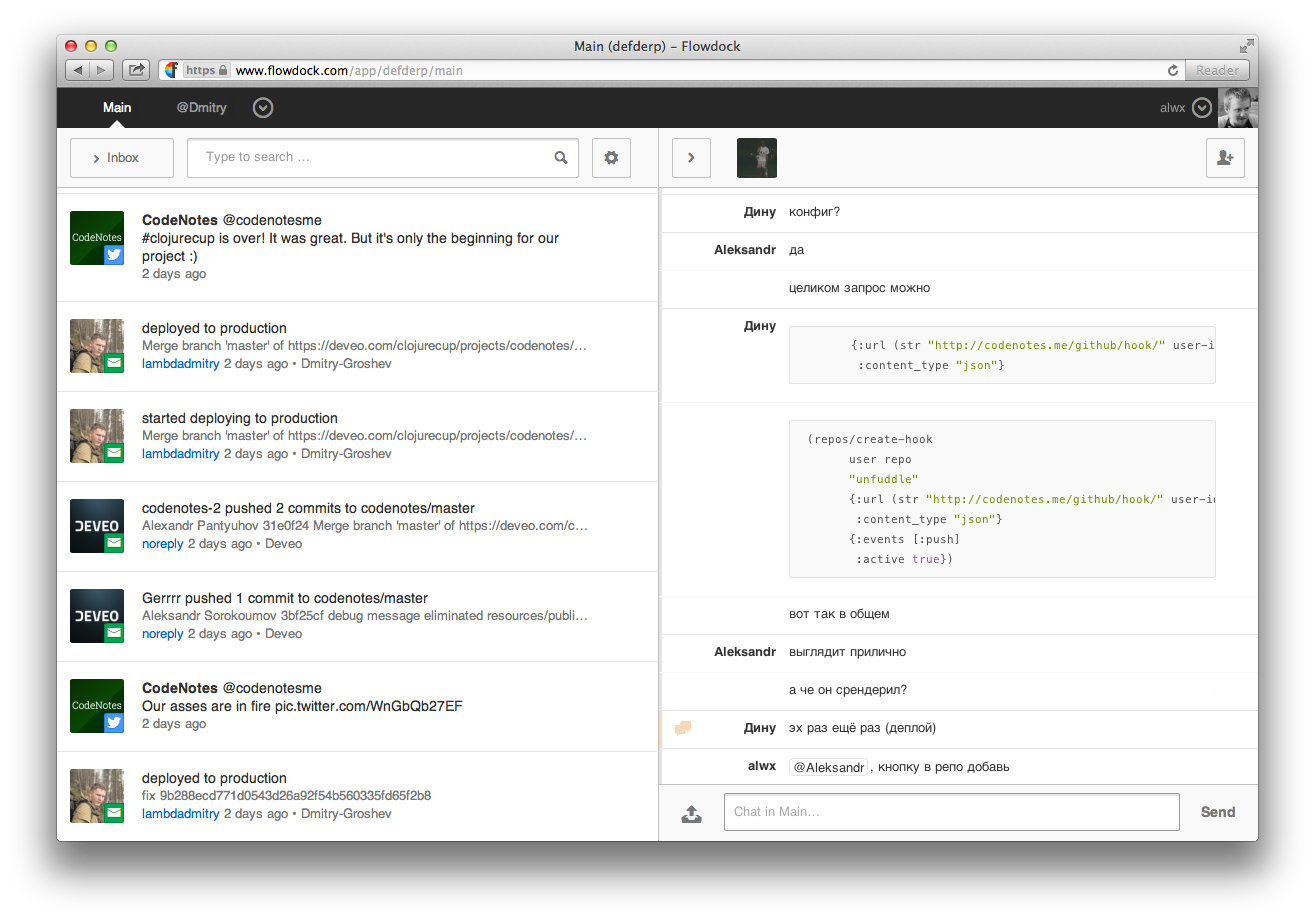Image resolution: width=1315 pixels, height=920 pixels.
Task: Click the Send button
Action: tap(1218, 812)
